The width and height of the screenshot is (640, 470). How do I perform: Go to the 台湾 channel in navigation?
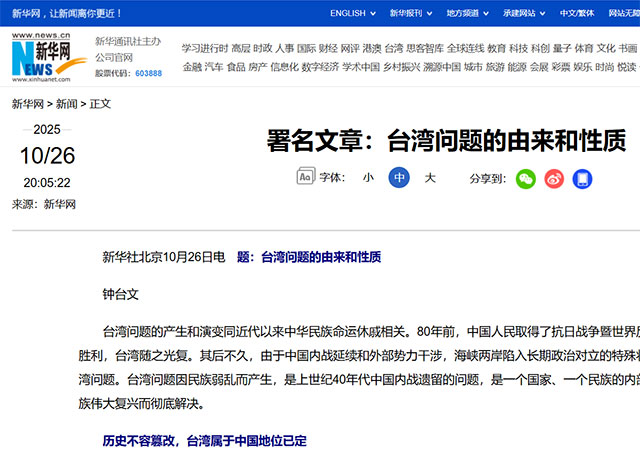click(394, 48)
